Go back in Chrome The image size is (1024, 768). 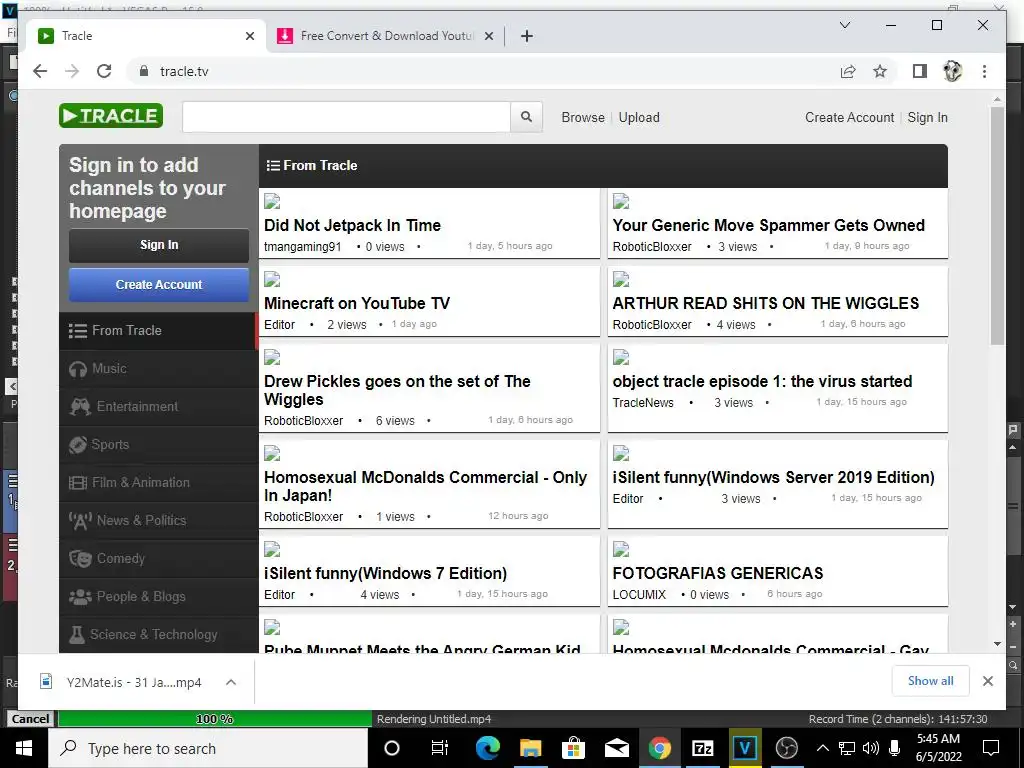point(40,71)
